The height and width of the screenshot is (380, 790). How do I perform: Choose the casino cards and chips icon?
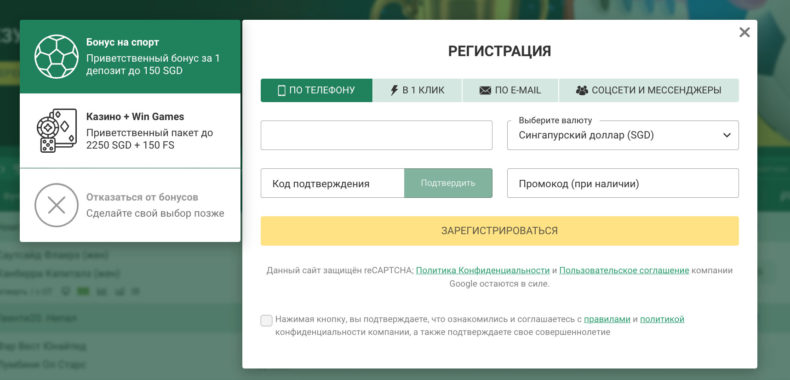[x=56, y=131]
